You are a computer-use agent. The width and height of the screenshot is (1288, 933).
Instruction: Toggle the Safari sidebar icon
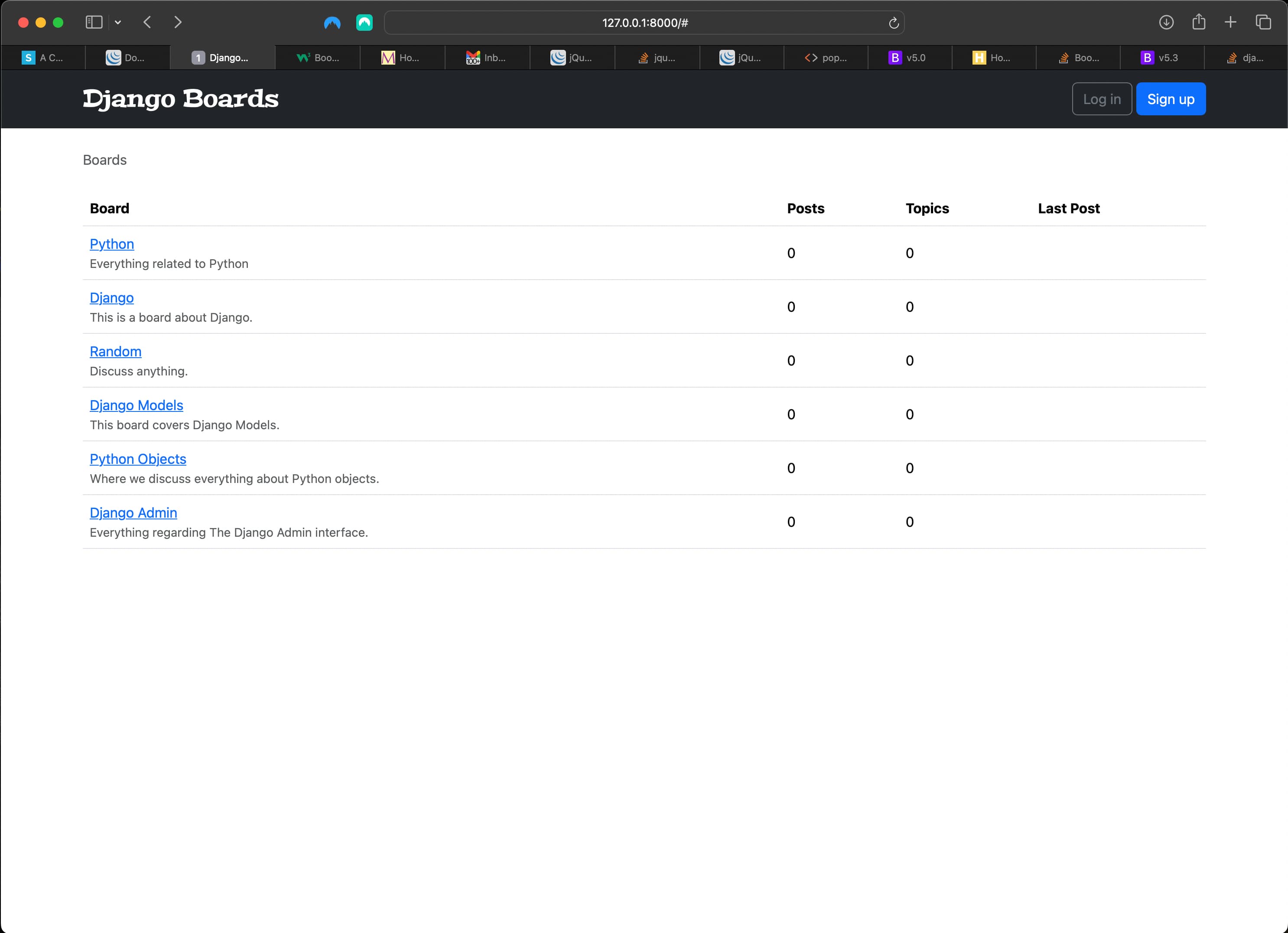coord(94,22)
